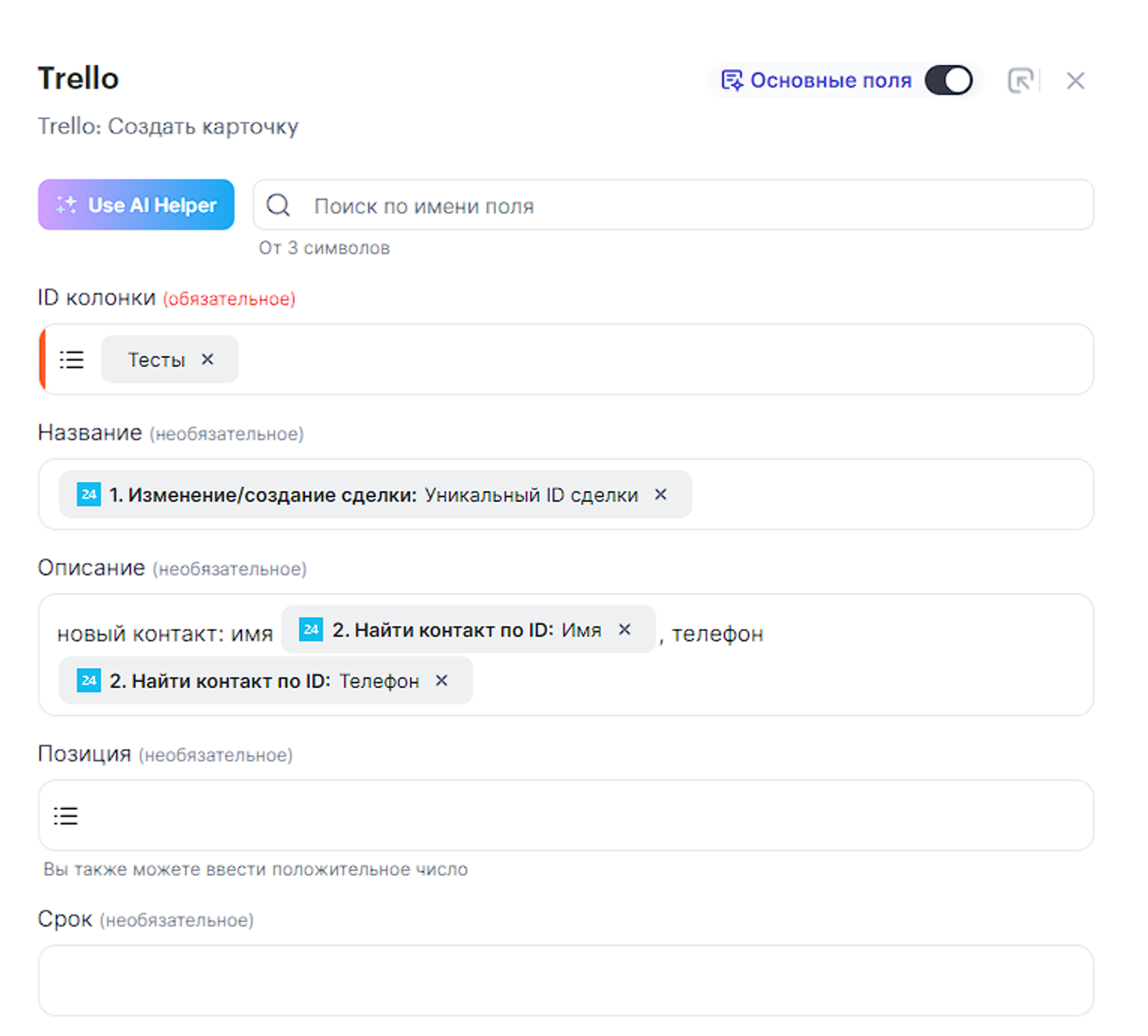Click the text телефон in Описание field
The image size is (1148, 1036).
pos(717,634)
